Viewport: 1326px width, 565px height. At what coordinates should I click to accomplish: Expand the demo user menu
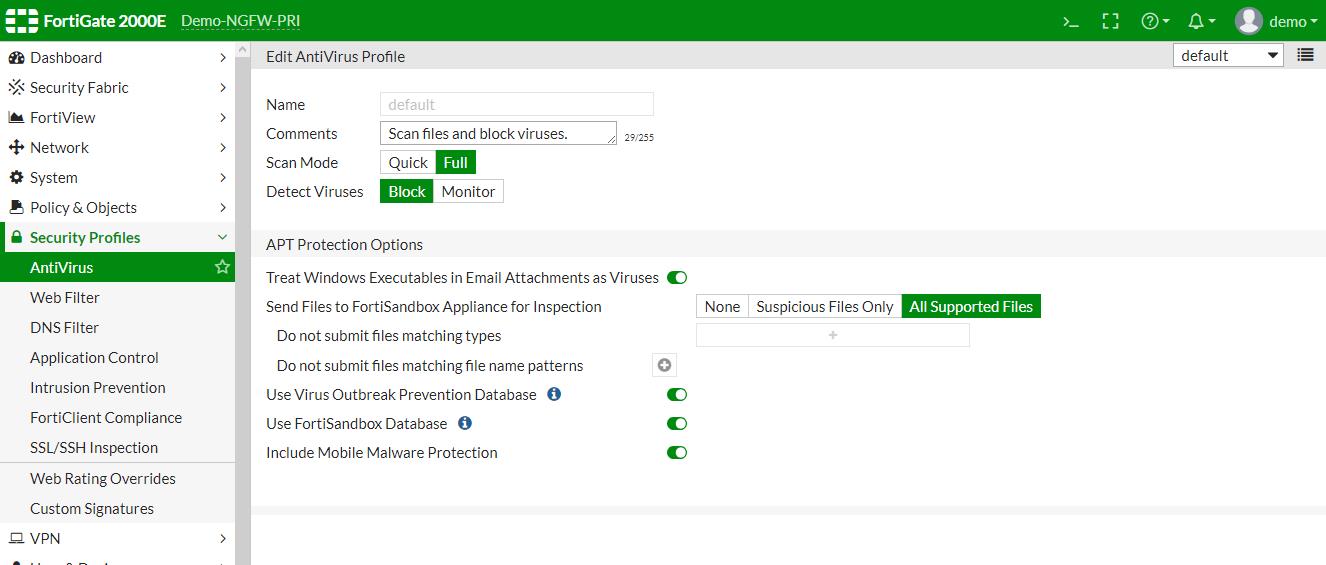coord(1277,21)
